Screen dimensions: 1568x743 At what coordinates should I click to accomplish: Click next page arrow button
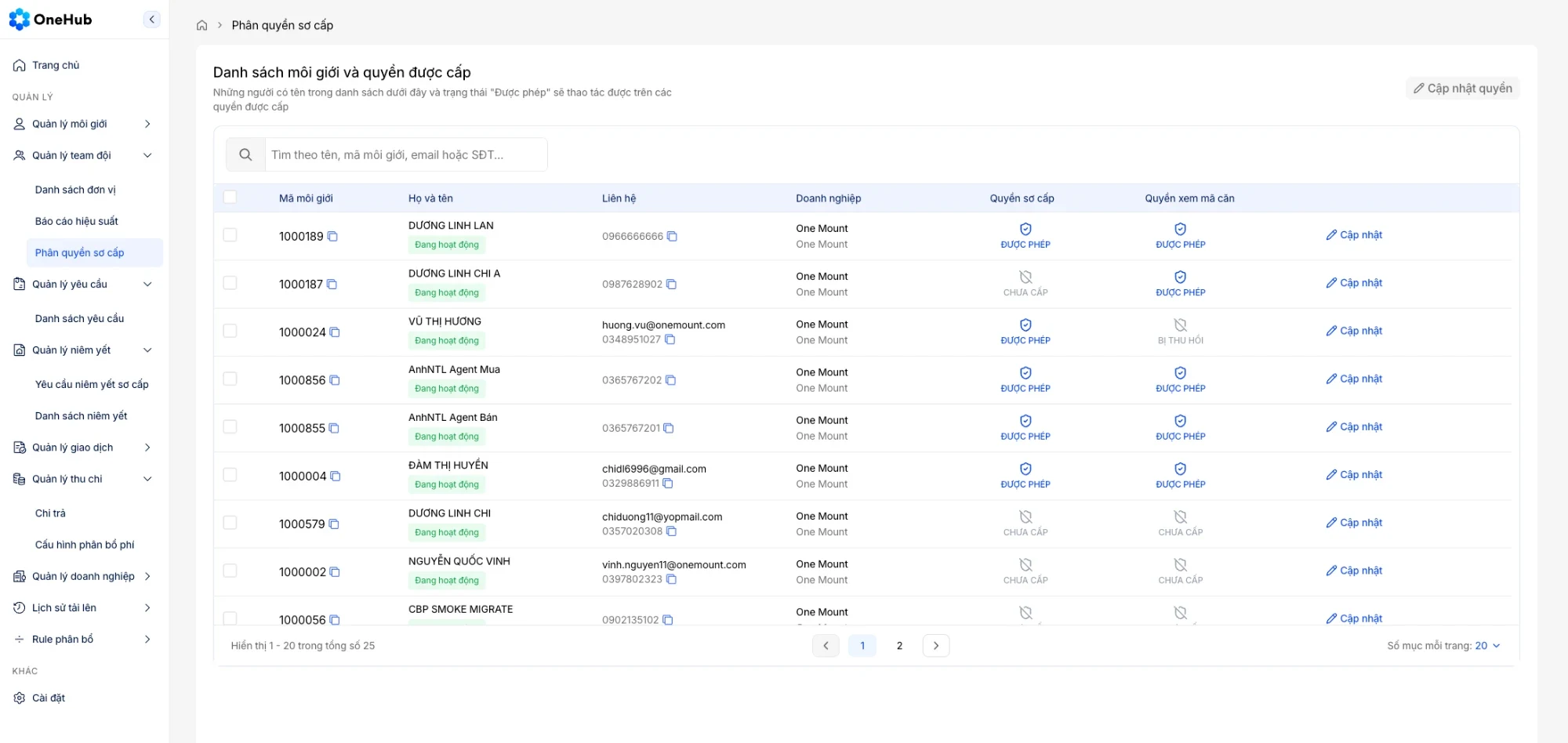click(936, 646)
